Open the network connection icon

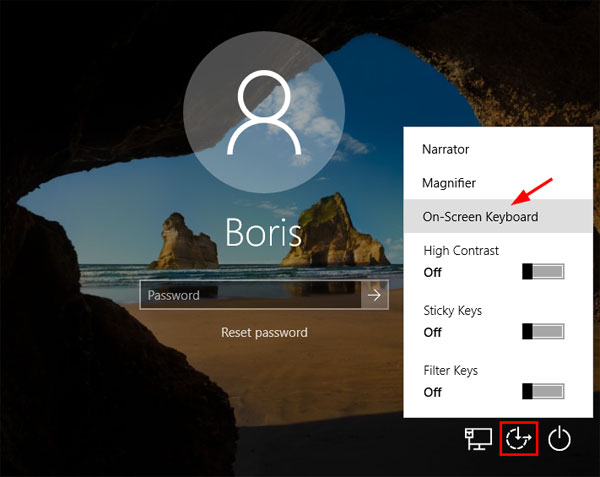pos(478,439)
